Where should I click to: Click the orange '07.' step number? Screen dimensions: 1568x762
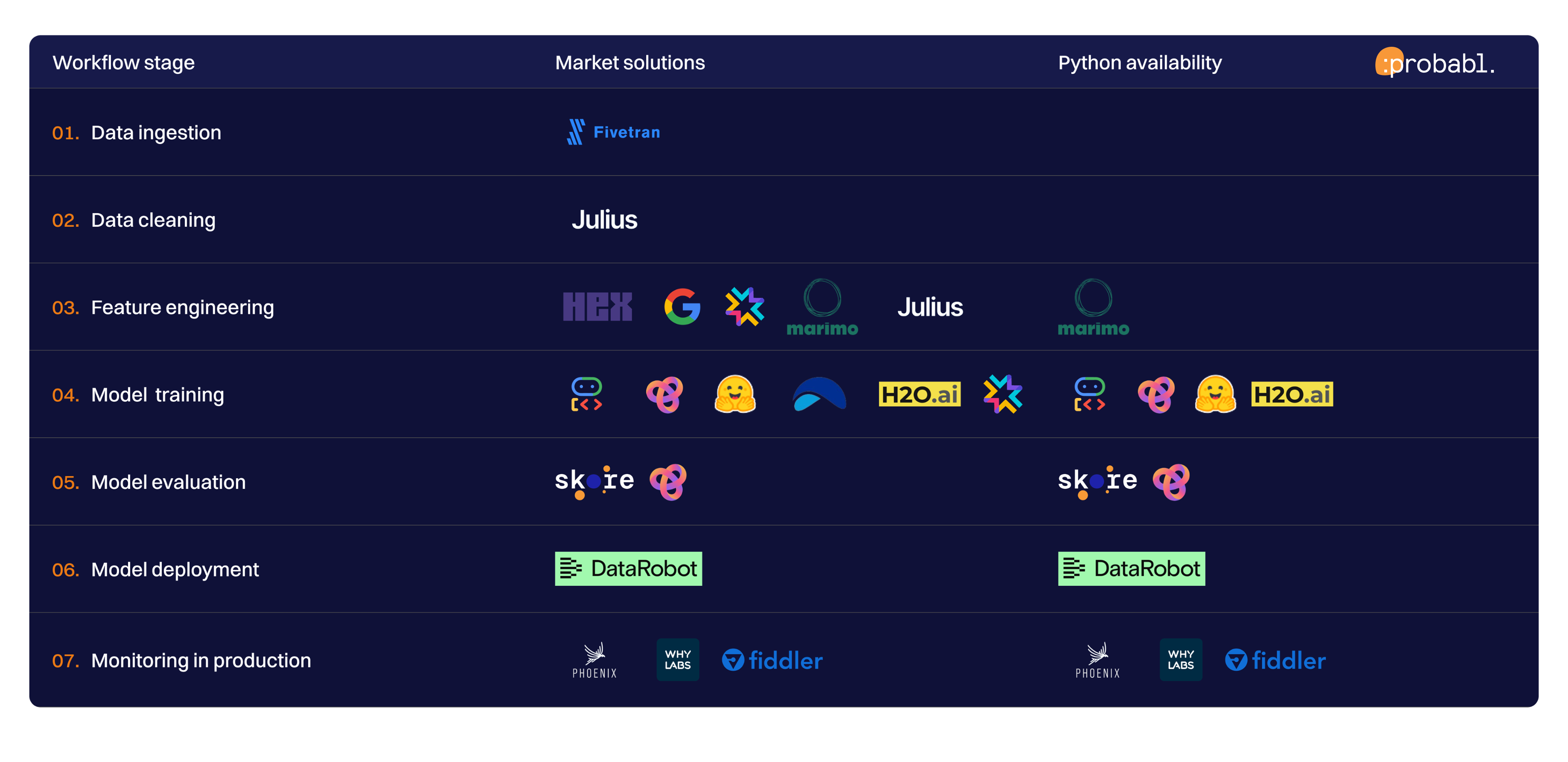coord(66,661)
